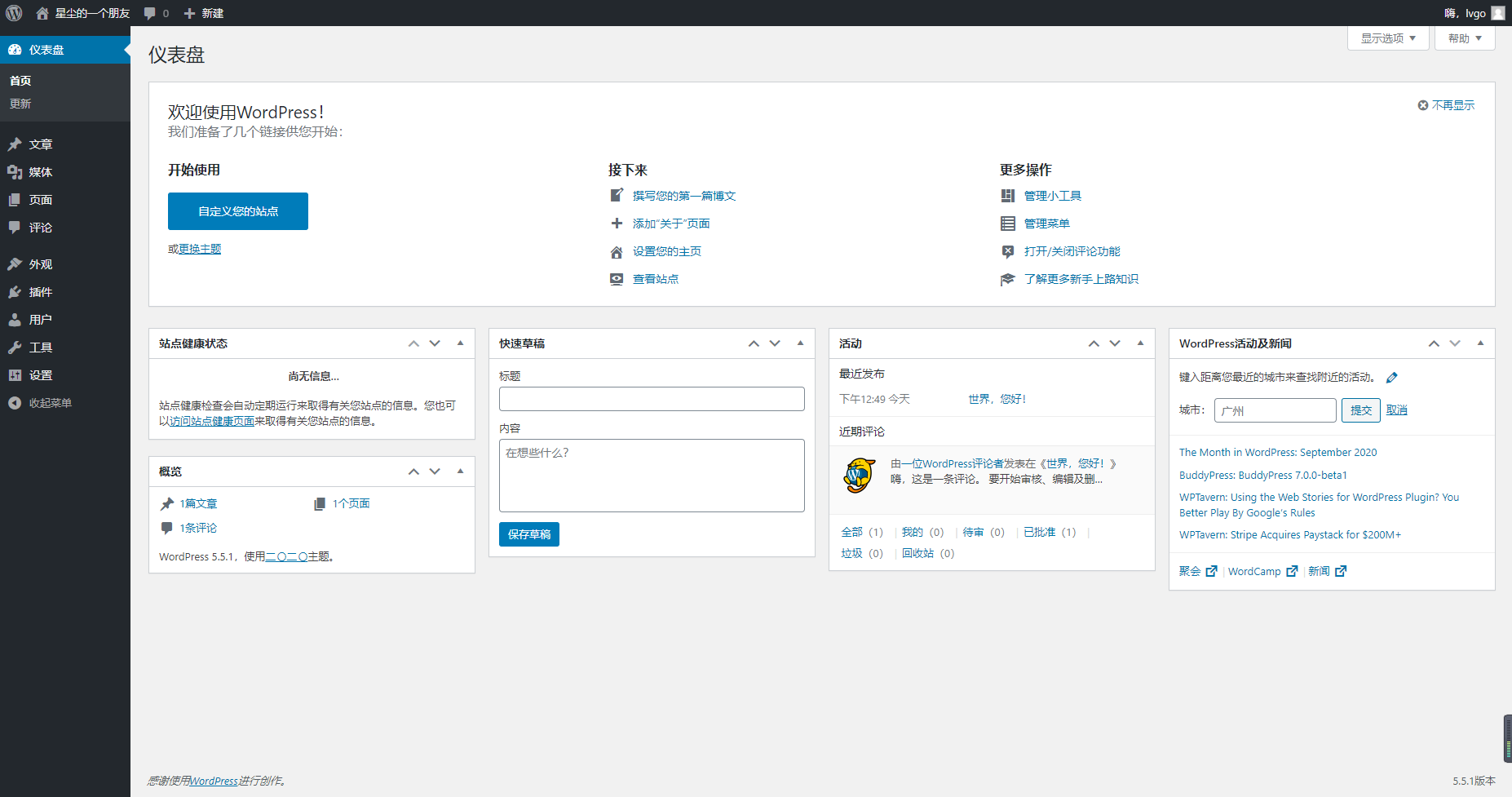Open the 管理菜单 link

point(1047,224)
